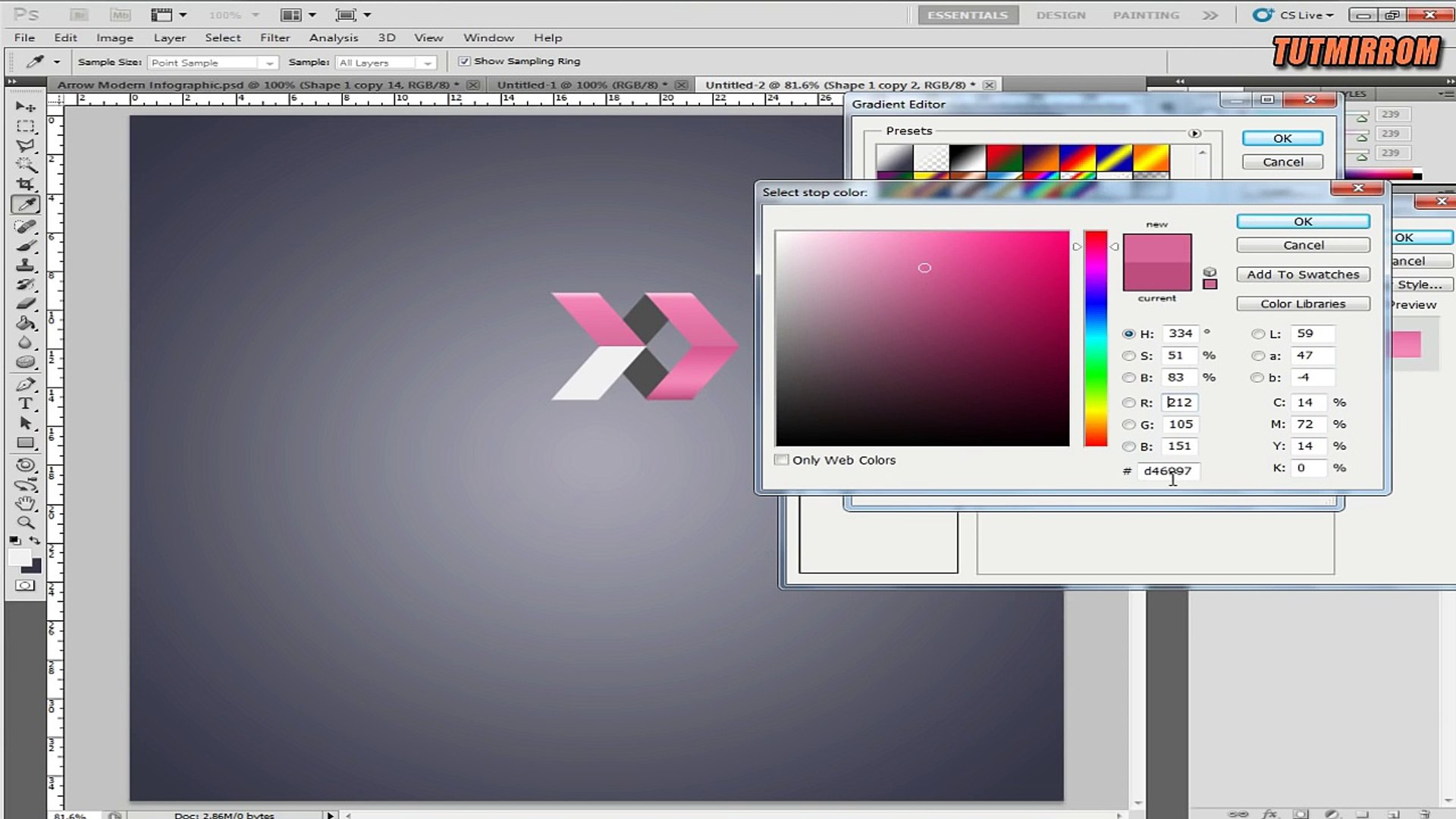Expand the Presets flyout menu arrow
The image size is (1456, 819).
point(1194,133)
